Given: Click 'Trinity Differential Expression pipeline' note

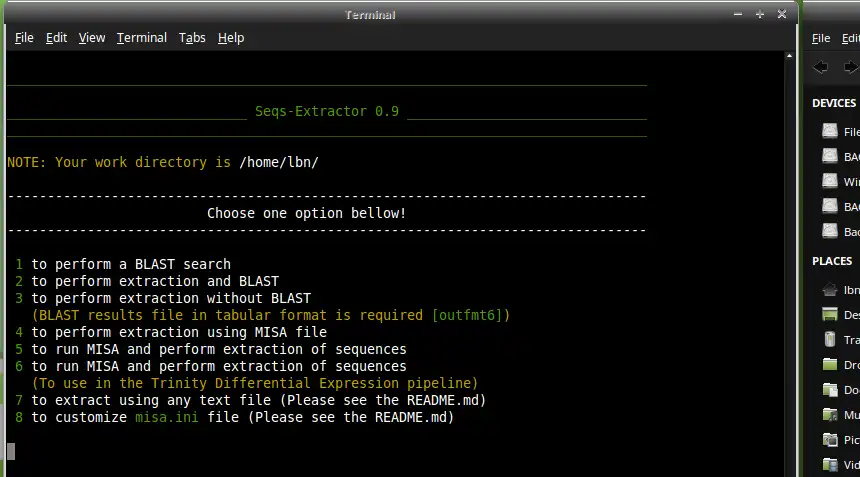Looking at the screenshot, I should (x=255, y=383).
